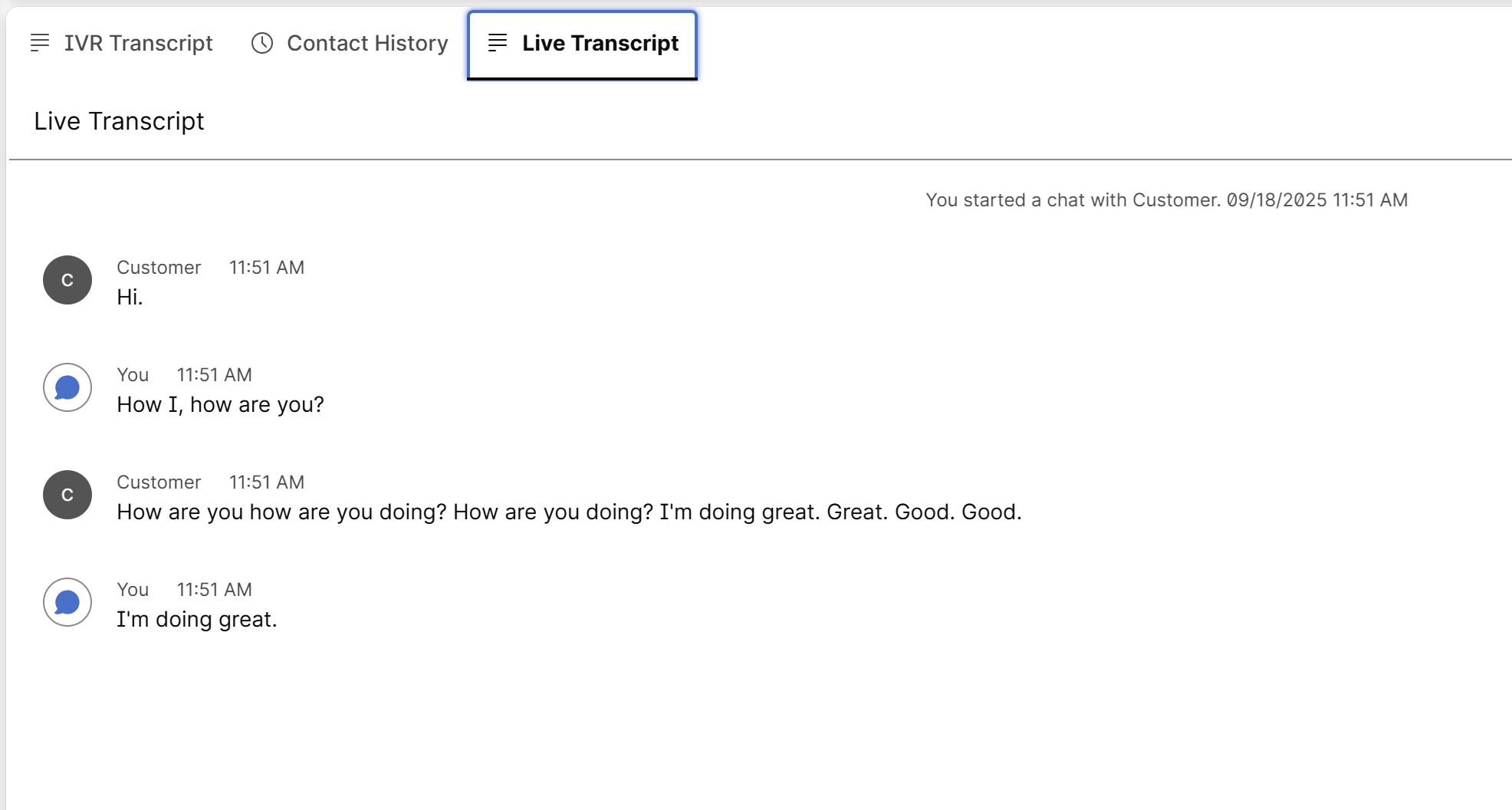This screenshot has width=1512, height=810.
Task: Open the Contact History tab
Action: pos(366,43)
